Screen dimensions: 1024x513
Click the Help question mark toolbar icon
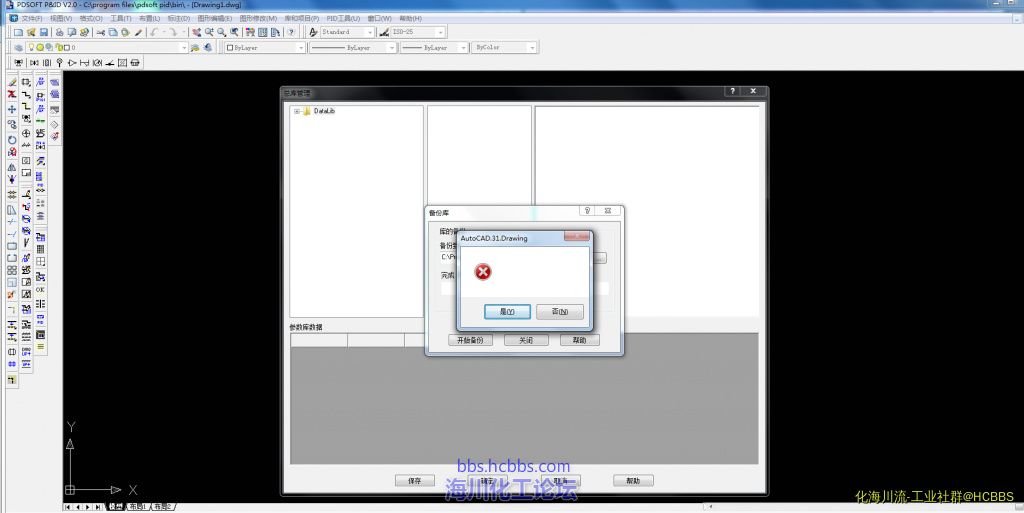click(290, 32)
